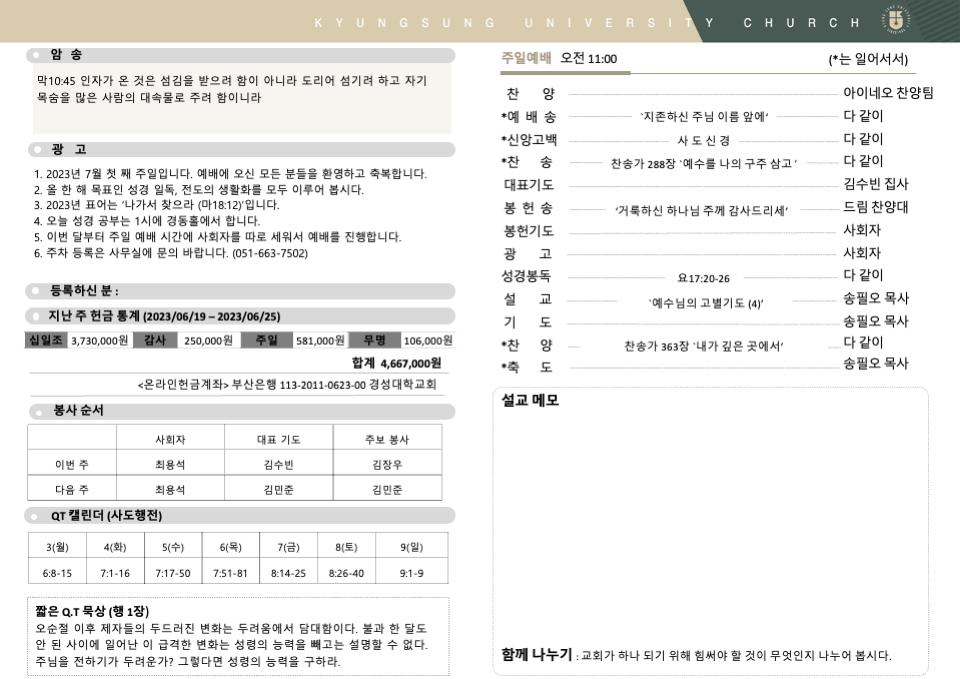Click "사 도 신 경" in the worship order
The width and height of the screenshot is (960, 679).
click(703, 140)
